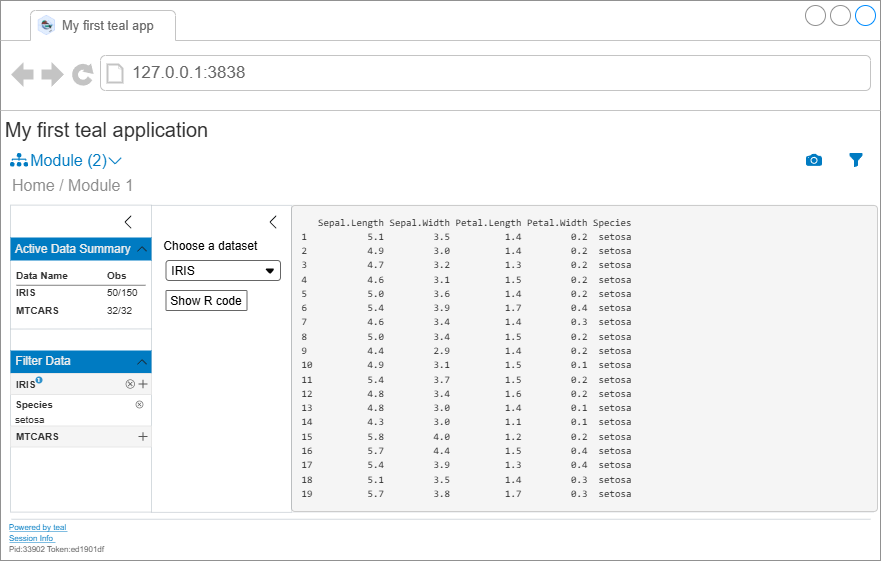882x562 pixels.
Task: Open the Module (2) navigation dropdown
Action: (67, 161)
